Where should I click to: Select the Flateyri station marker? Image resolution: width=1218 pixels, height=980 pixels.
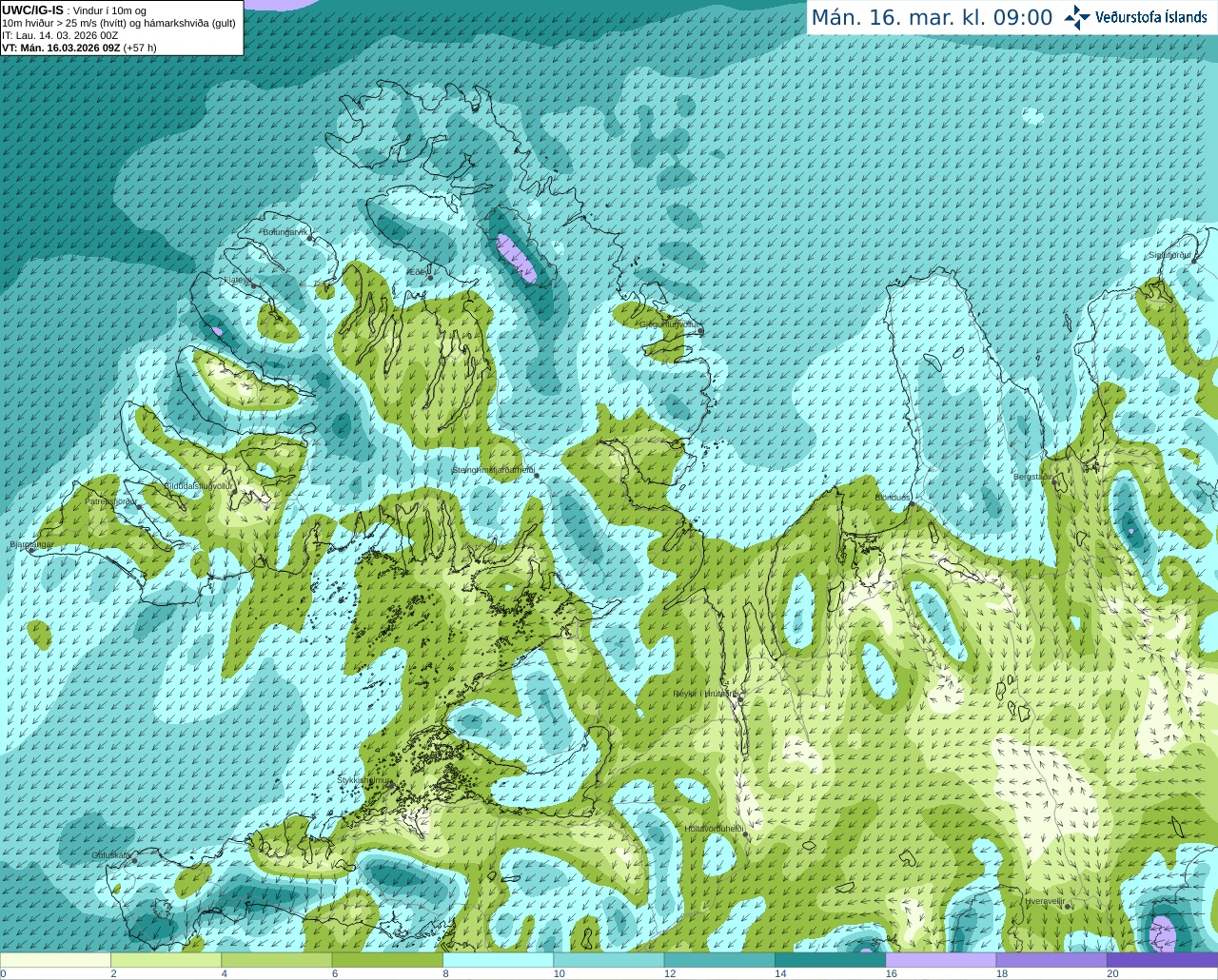[x=253, y=285]
